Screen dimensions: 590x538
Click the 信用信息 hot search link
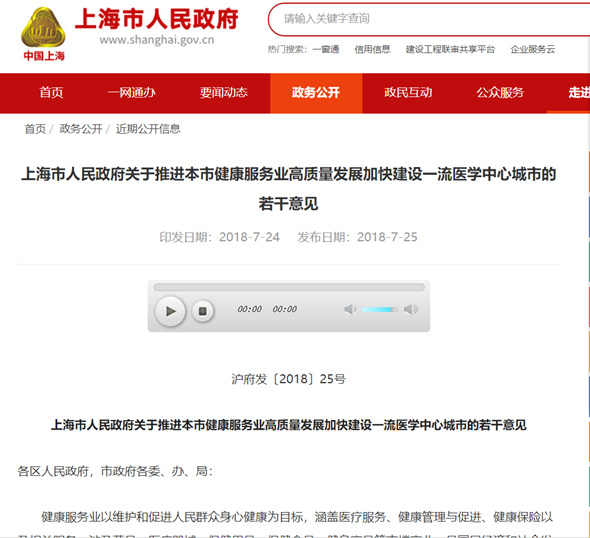coord(373,49)
